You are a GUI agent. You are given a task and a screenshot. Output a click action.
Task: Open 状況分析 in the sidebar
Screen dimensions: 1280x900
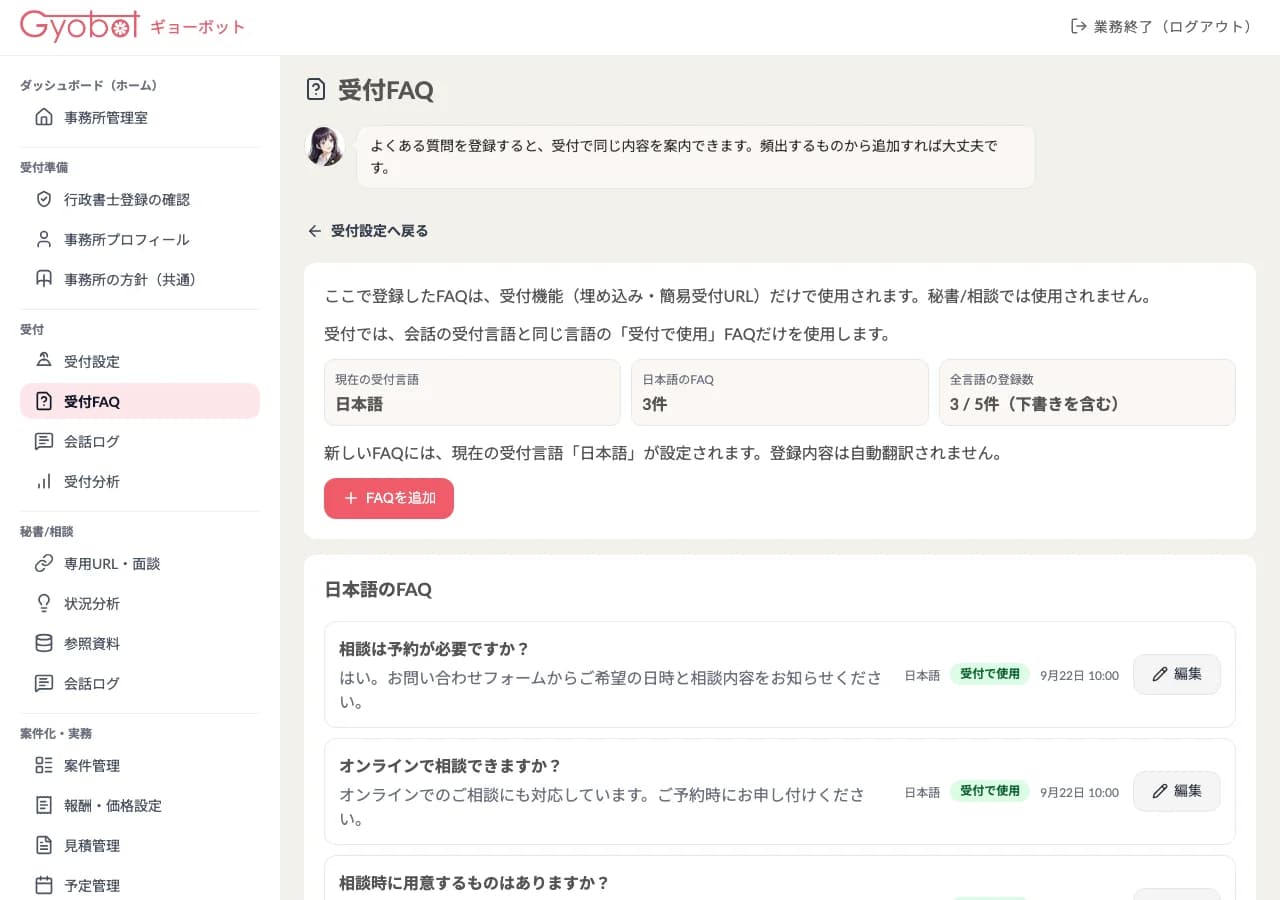[x=140, y=603]
